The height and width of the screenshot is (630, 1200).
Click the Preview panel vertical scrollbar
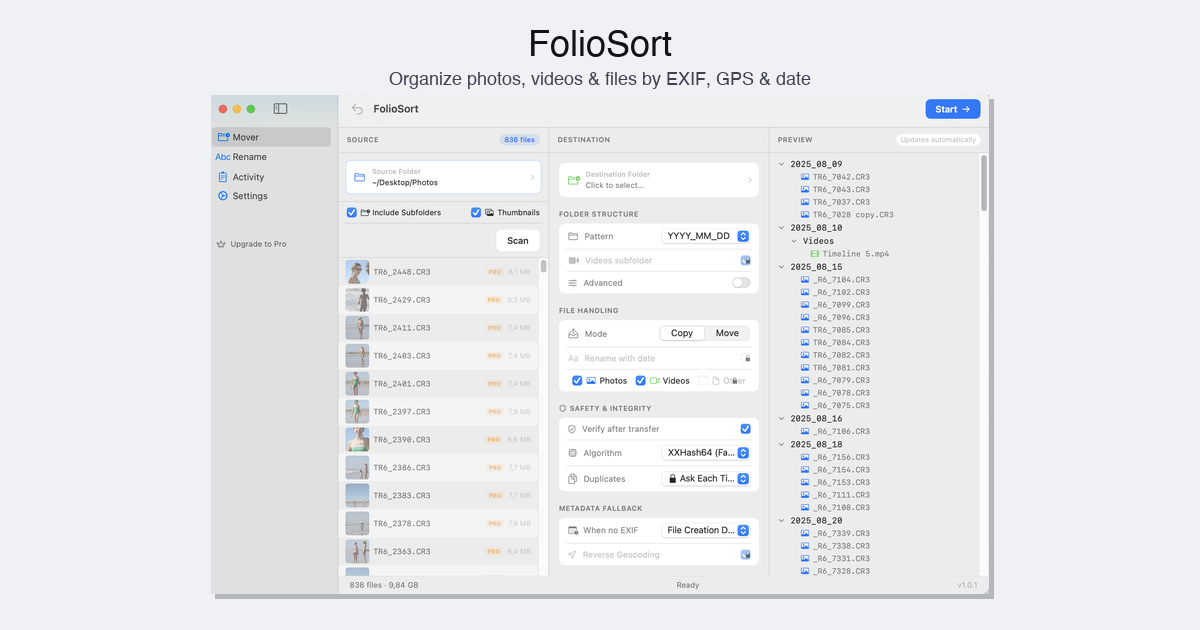point(984,182)
